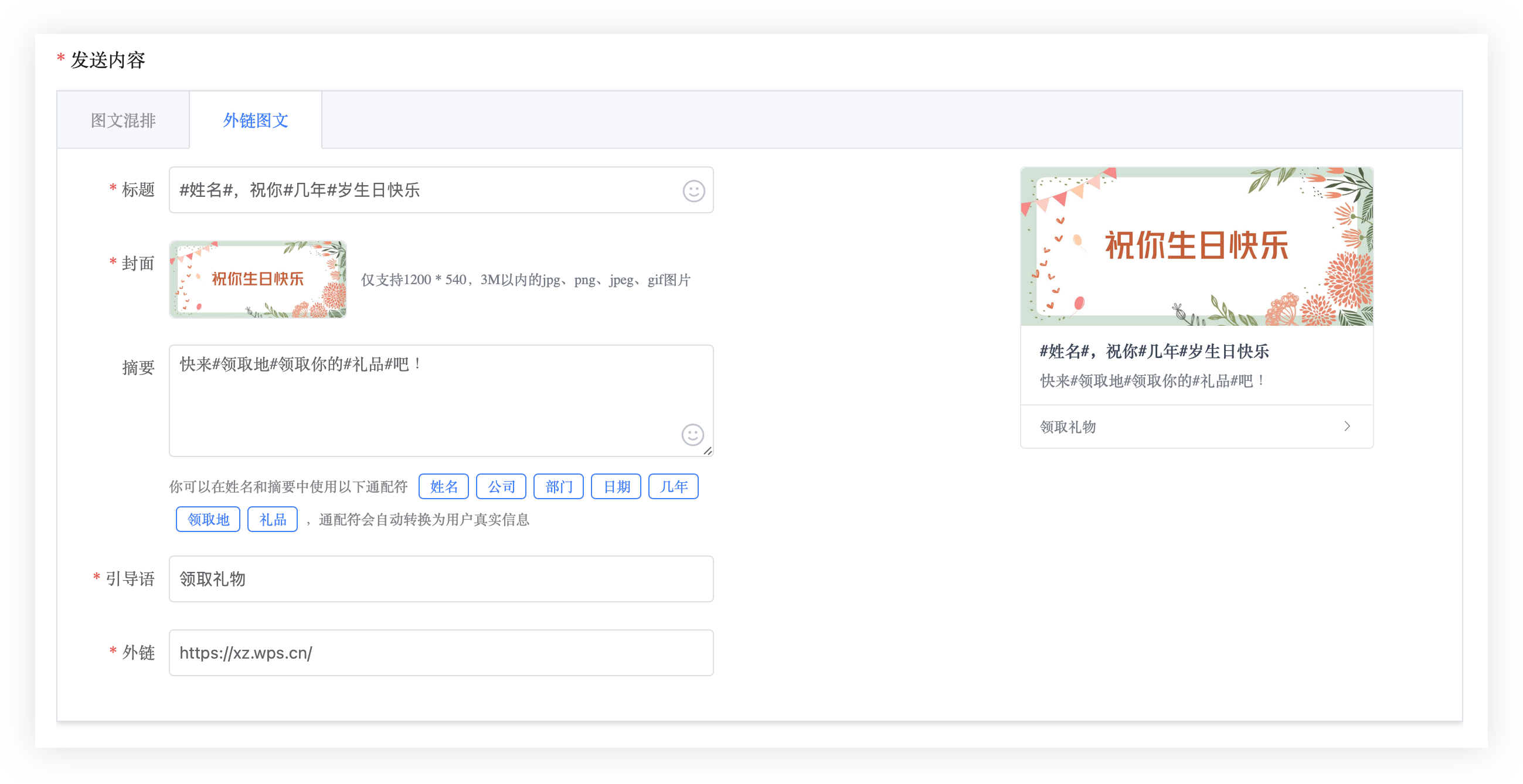Switch to the 外链图文 tab
The height and width of the screenshot is (784, 1523).
pyautogui.click(x=255, y=120)
